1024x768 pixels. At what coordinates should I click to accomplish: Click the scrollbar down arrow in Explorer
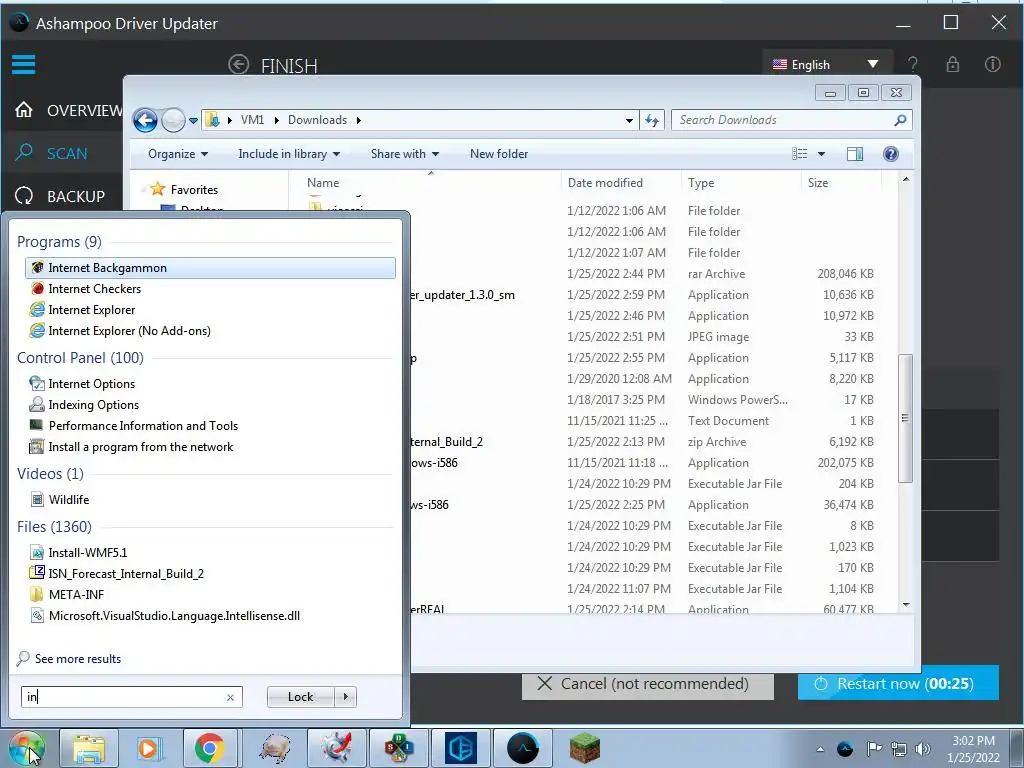906,604
